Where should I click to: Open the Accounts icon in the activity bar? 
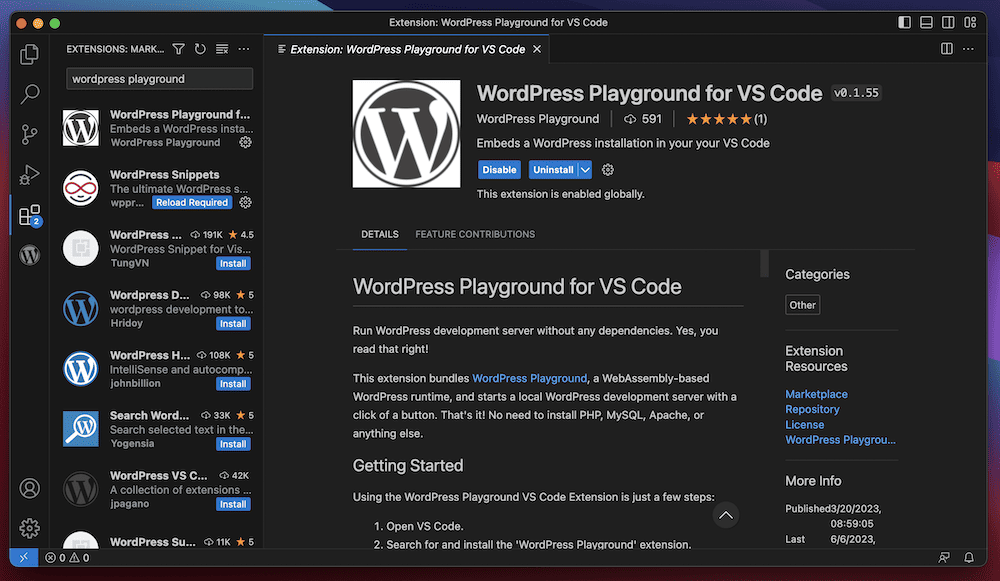[x=29, y=489]
